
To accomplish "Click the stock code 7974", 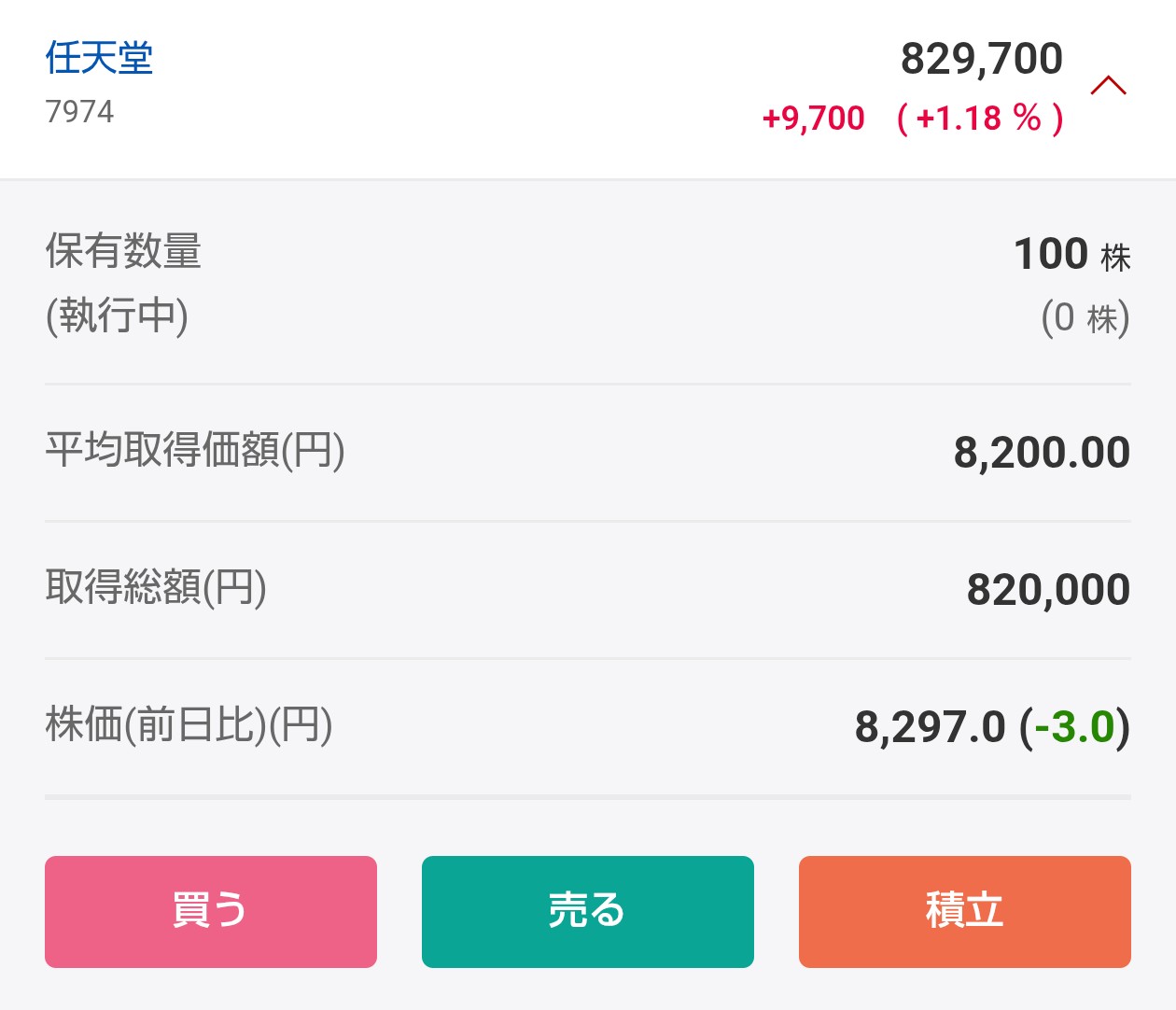I will [x=79, y=112].
